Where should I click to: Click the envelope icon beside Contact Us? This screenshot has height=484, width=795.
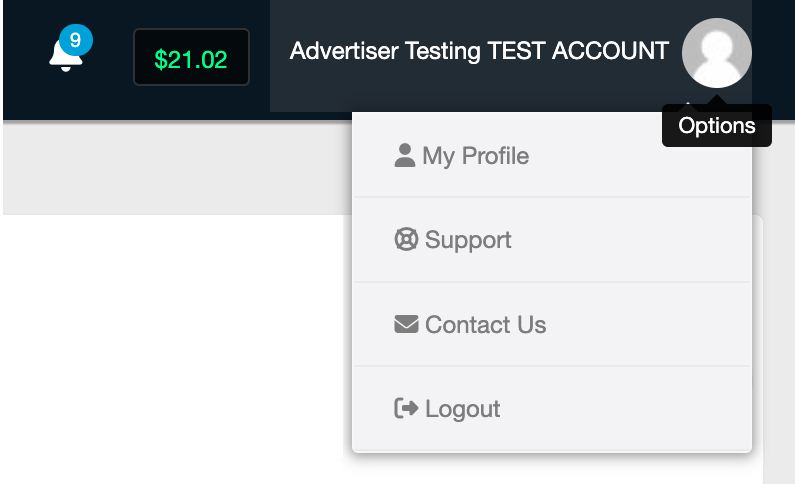click(406, 324)
